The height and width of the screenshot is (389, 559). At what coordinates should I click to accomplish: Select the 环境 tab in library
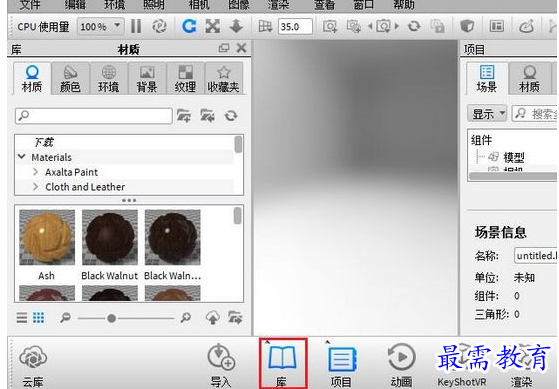tap(109, 78)
